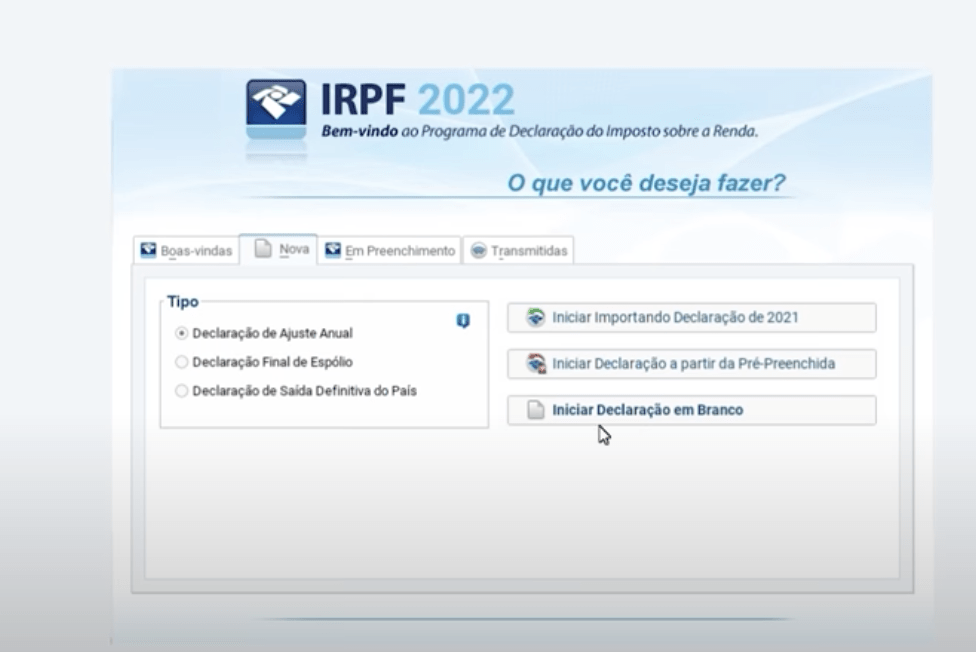The height and width of the screenshot is (652, 976).
Task: Choose the Declaração Final de Espólio radio
Action: click(182, 362)
